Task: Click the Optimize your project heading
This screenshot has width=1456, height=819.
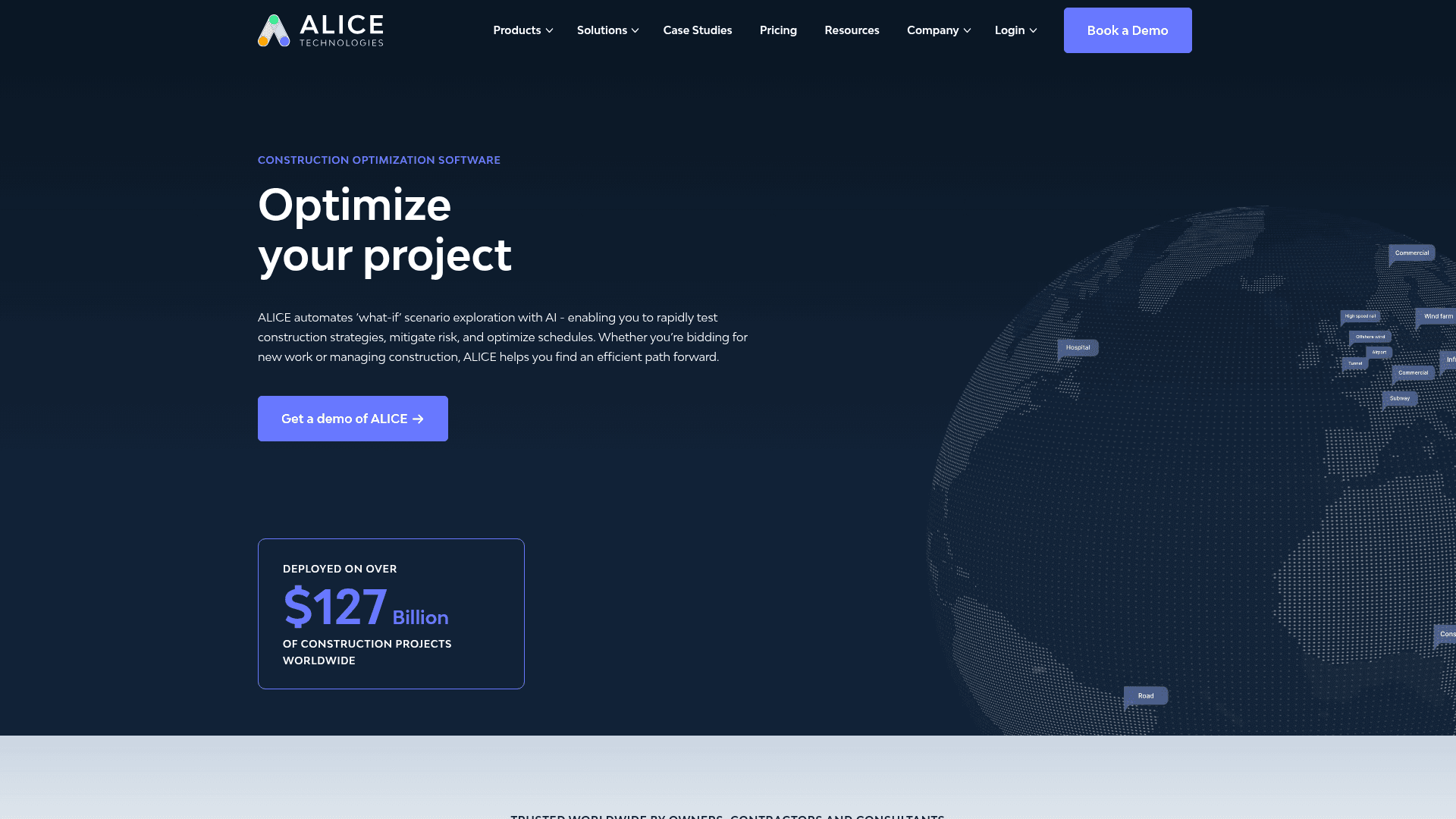Action: coord(384,230)
